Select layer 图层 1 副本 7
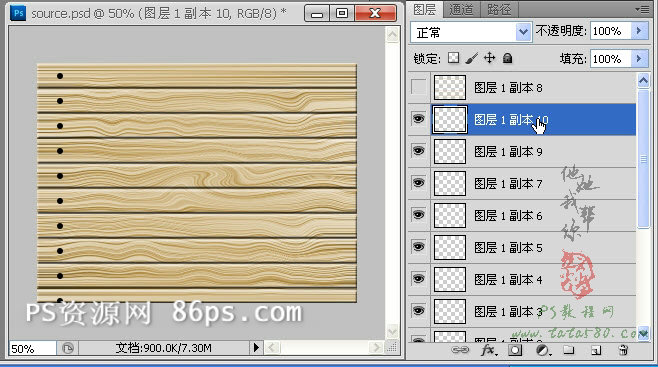 pos(533,183)
